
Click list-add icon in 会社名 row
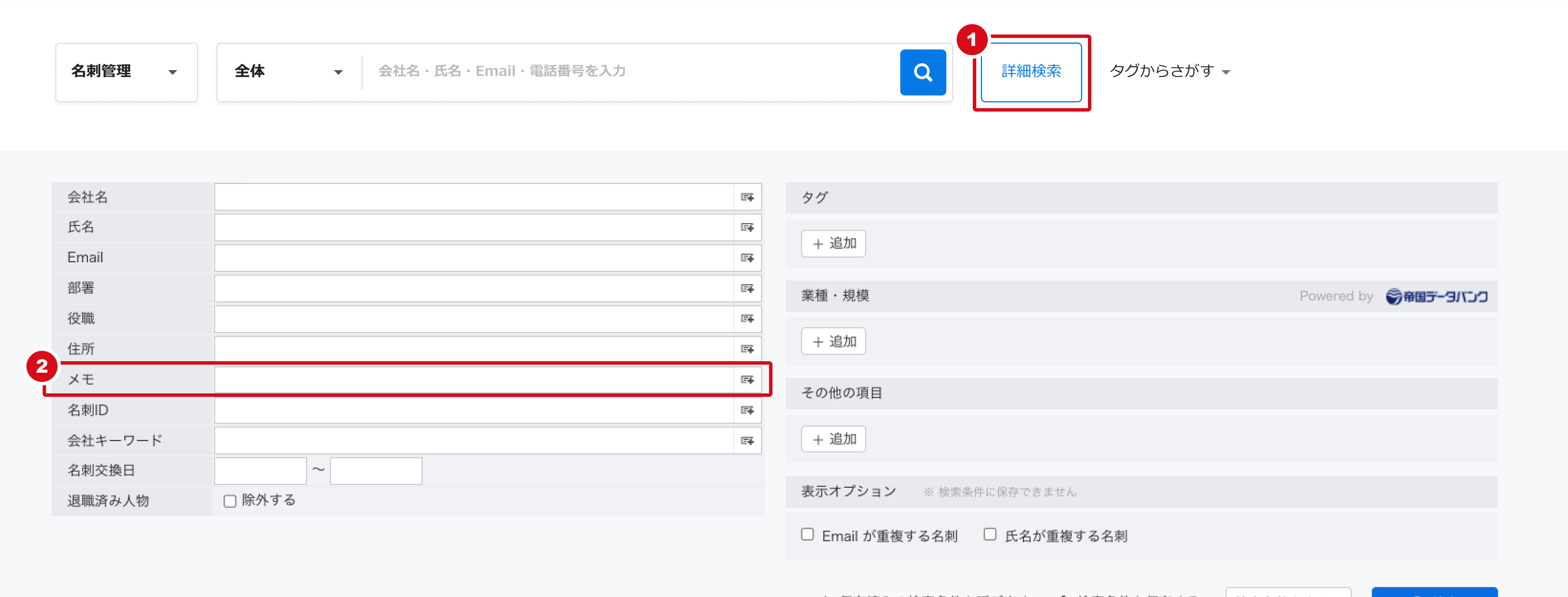747,197
